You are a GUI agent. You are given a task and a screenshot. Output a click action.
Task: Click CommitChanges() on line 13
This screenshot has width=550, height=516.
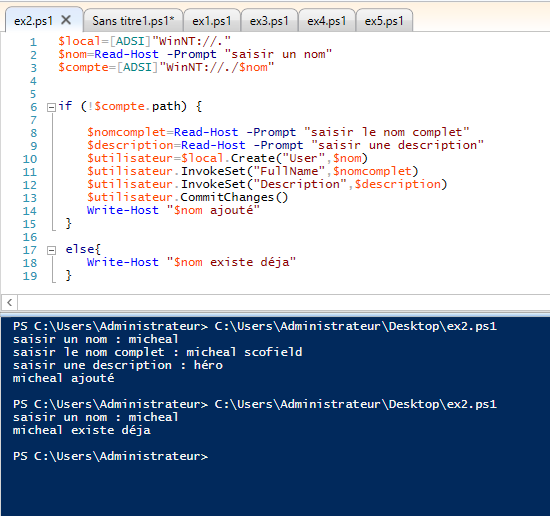point(234,197)
